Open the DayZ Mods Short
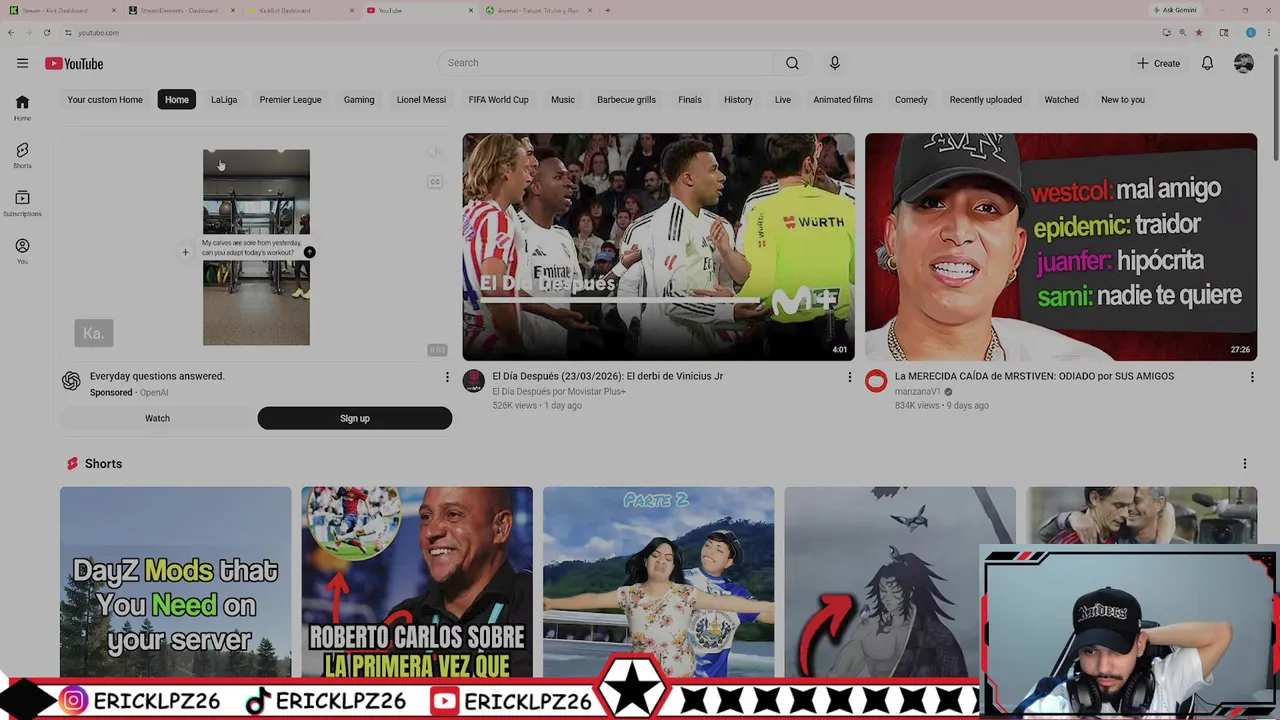The width and height of the screenshot is (1280, 720). [x=175, y=582]
